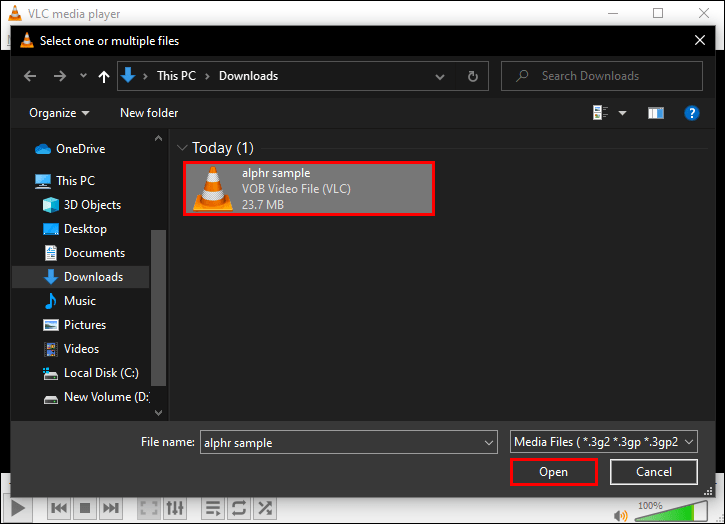
Task: Go up one folder level
Action: (x=104, y=76)
